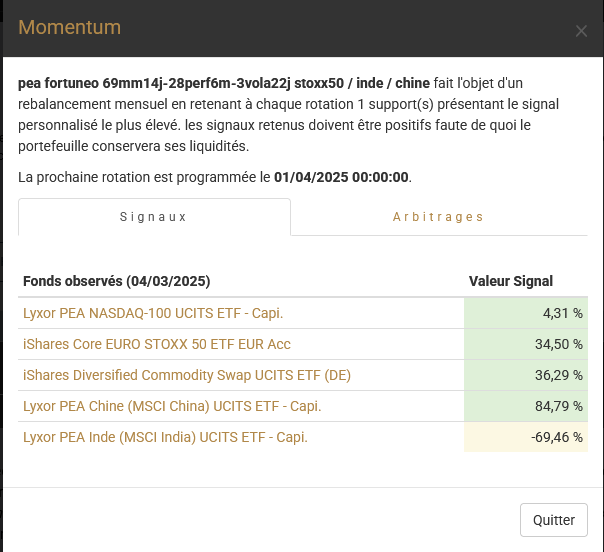
Task: Open the Arbitrages tab
Action: pyautogui.click(x=438, y=217)
